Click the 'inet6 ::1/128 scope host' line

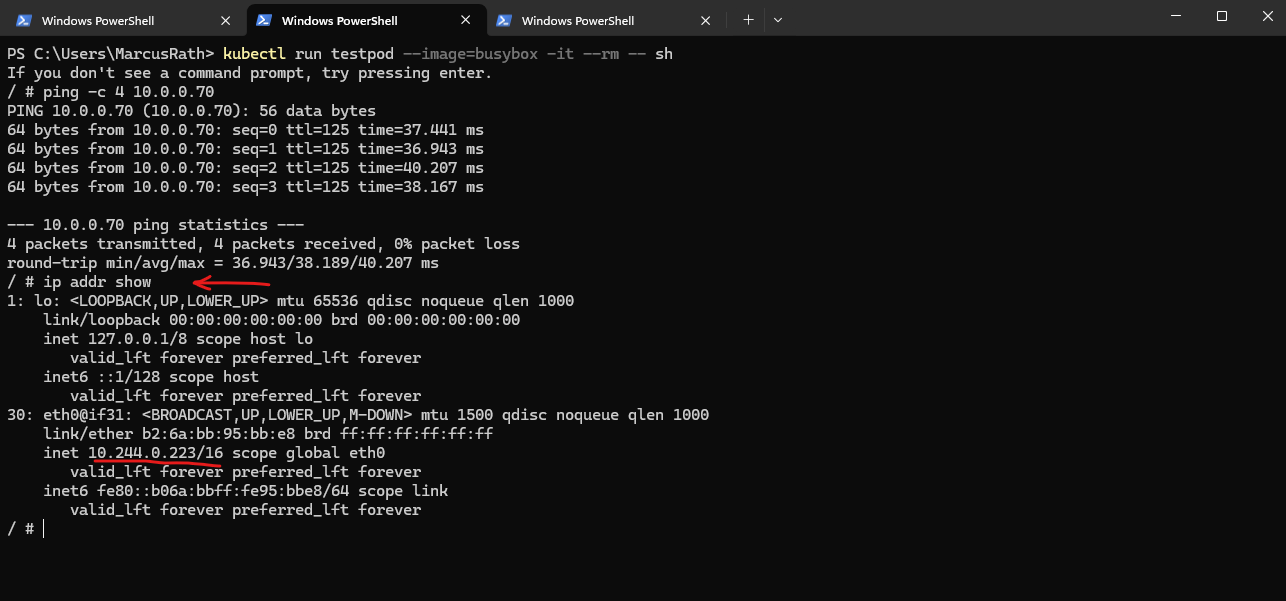pyautogui.click(x=151, y=377)
